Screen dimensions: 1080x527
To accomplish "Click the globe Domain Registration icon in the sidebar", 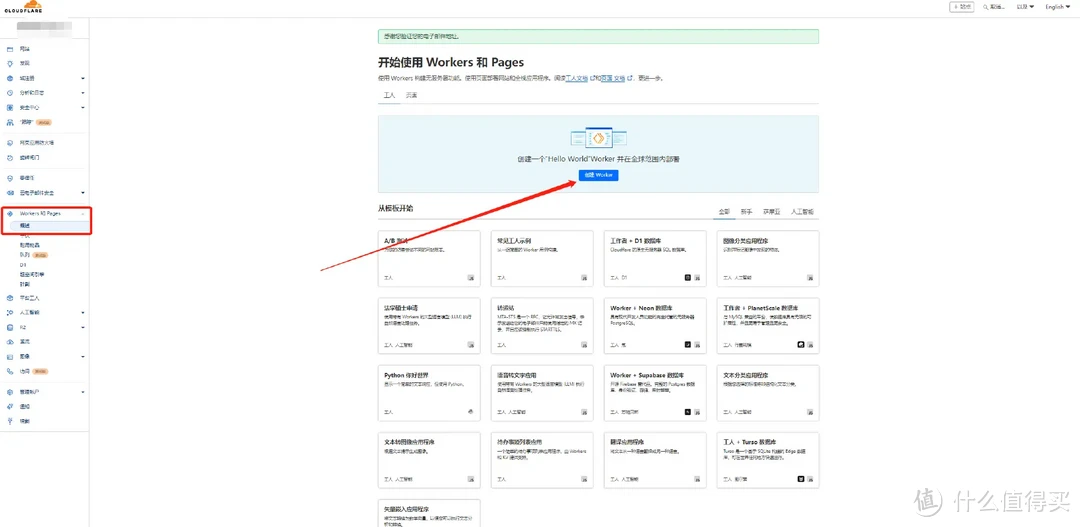I will click(x=10, y=79).
